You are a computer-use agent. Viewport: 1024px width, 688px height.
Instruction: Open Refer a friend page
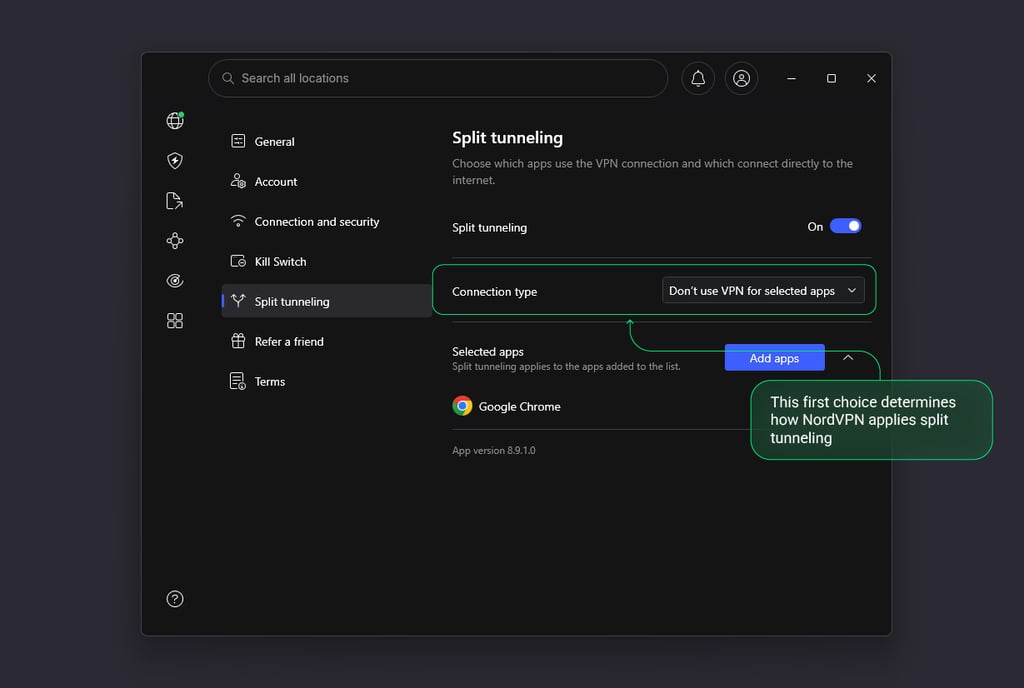pos(327,341)
